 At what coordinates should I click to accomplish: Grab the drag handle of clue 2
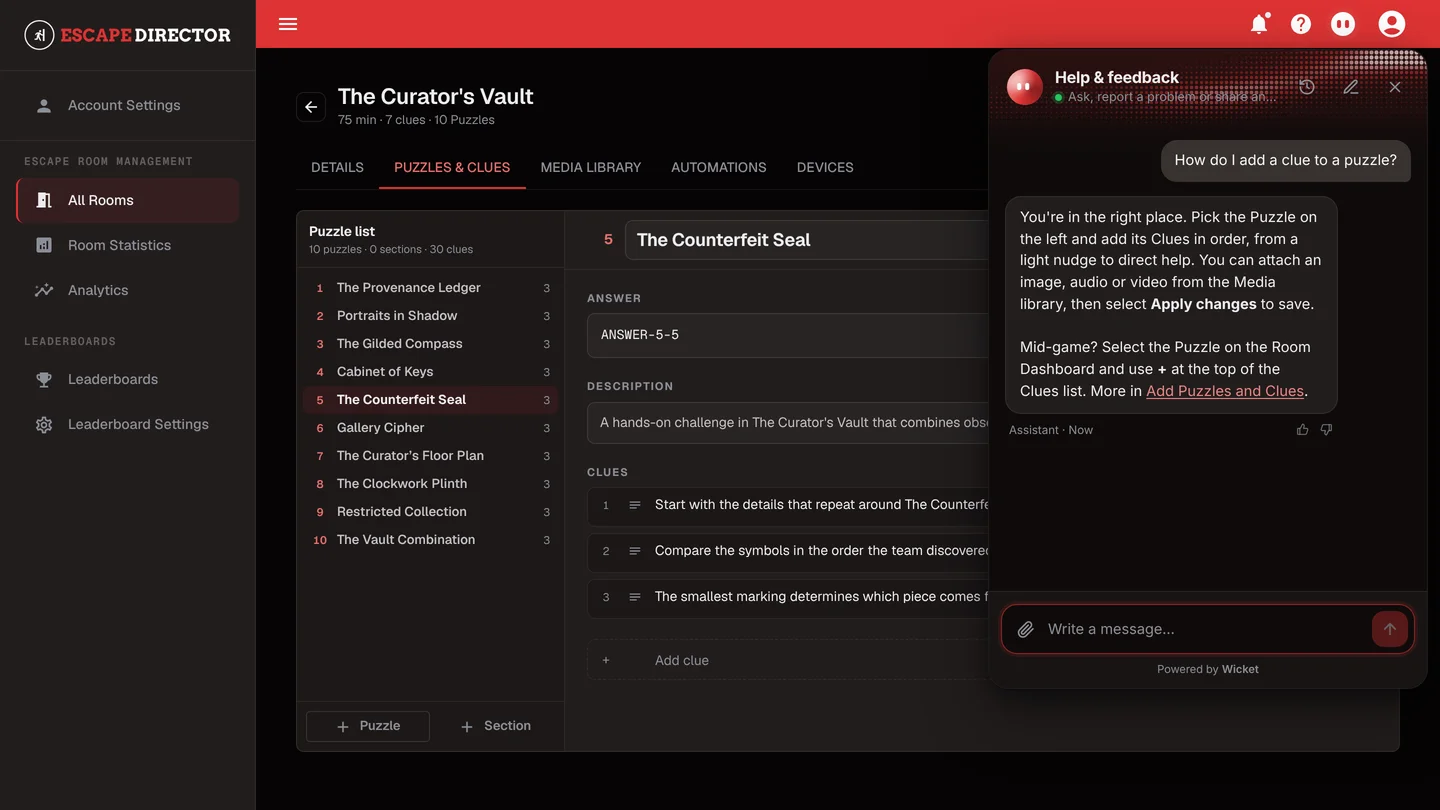pos(634,551)
